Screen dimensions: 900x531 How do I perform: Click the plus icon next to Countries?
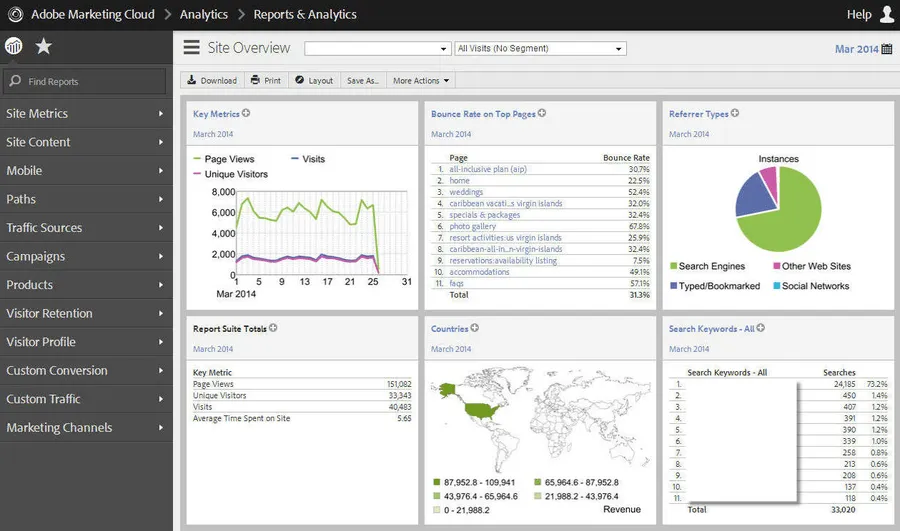(475, 328)
